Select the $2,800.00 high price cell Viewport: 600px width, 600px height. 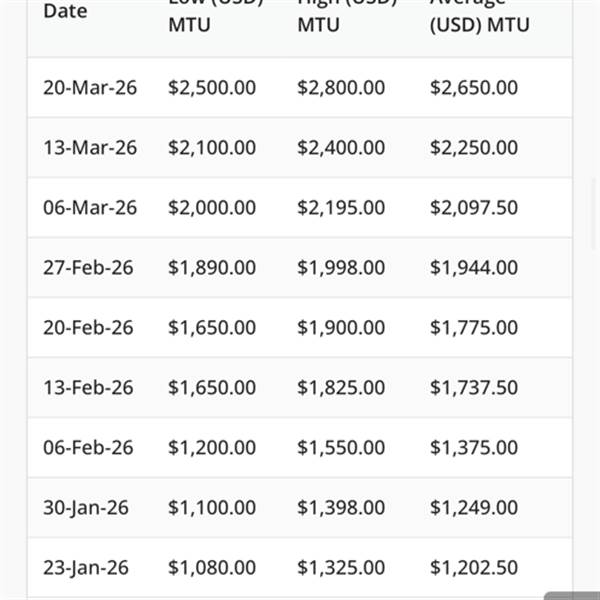pyautogui.click(x=341, y=88)
